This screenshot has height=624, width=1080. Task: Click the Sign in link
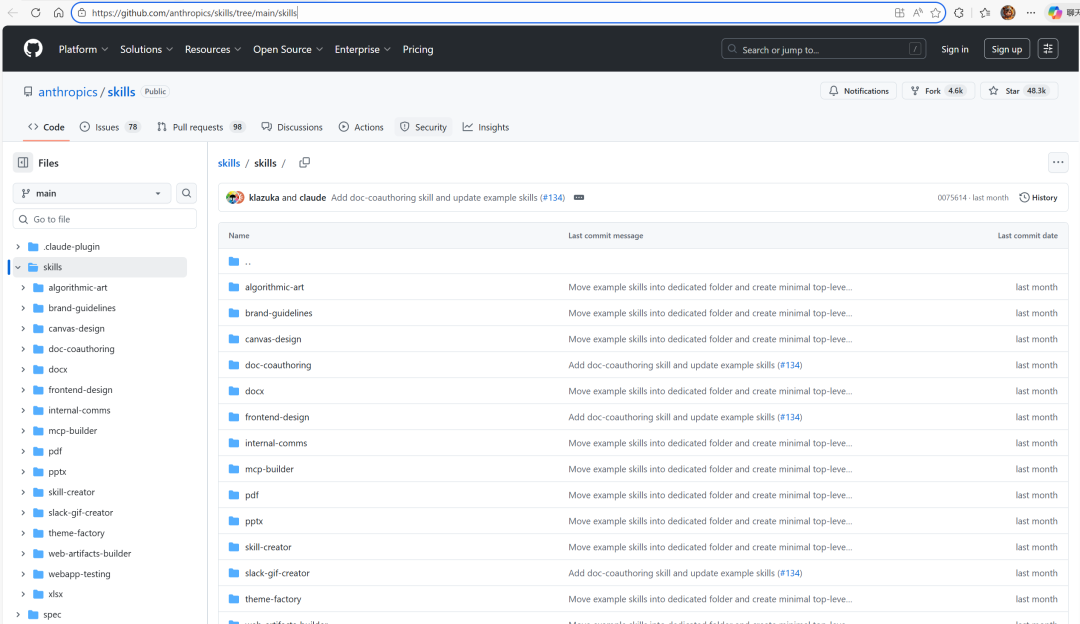coord(955,50)
